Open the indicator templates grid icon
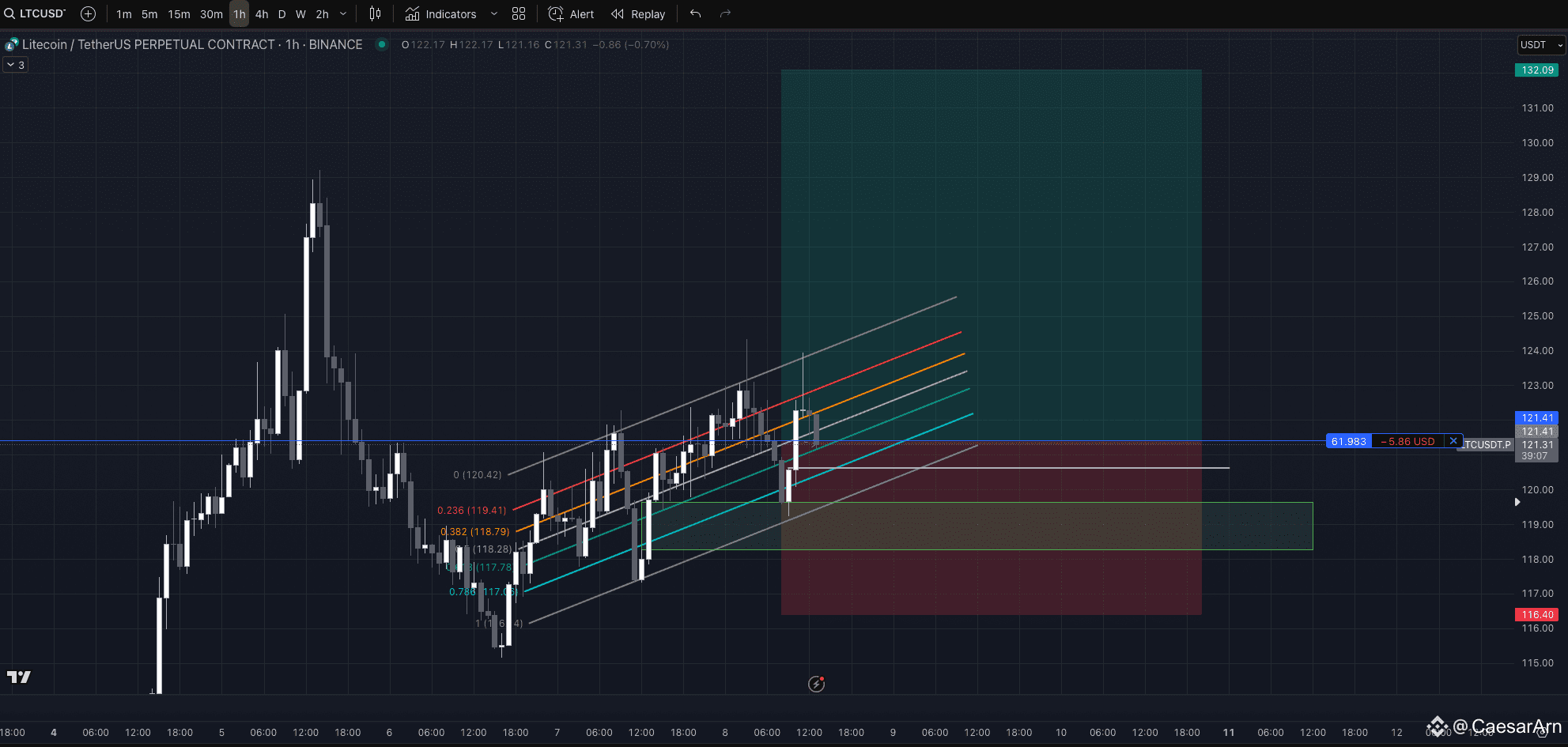 [519, 14]
